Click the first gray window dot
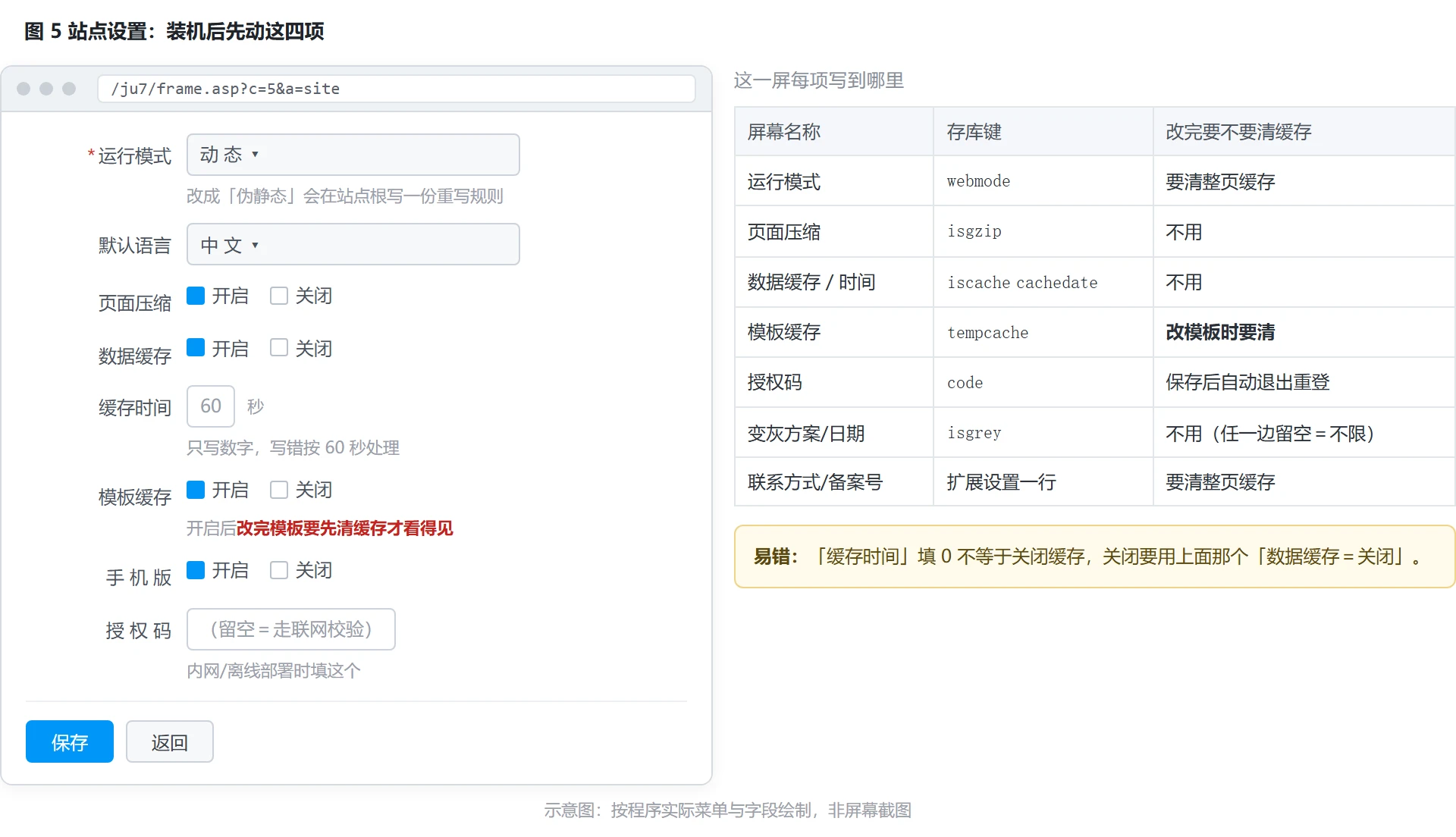The width and height of the screenshot is (1456, 837). tap(24, 89)
